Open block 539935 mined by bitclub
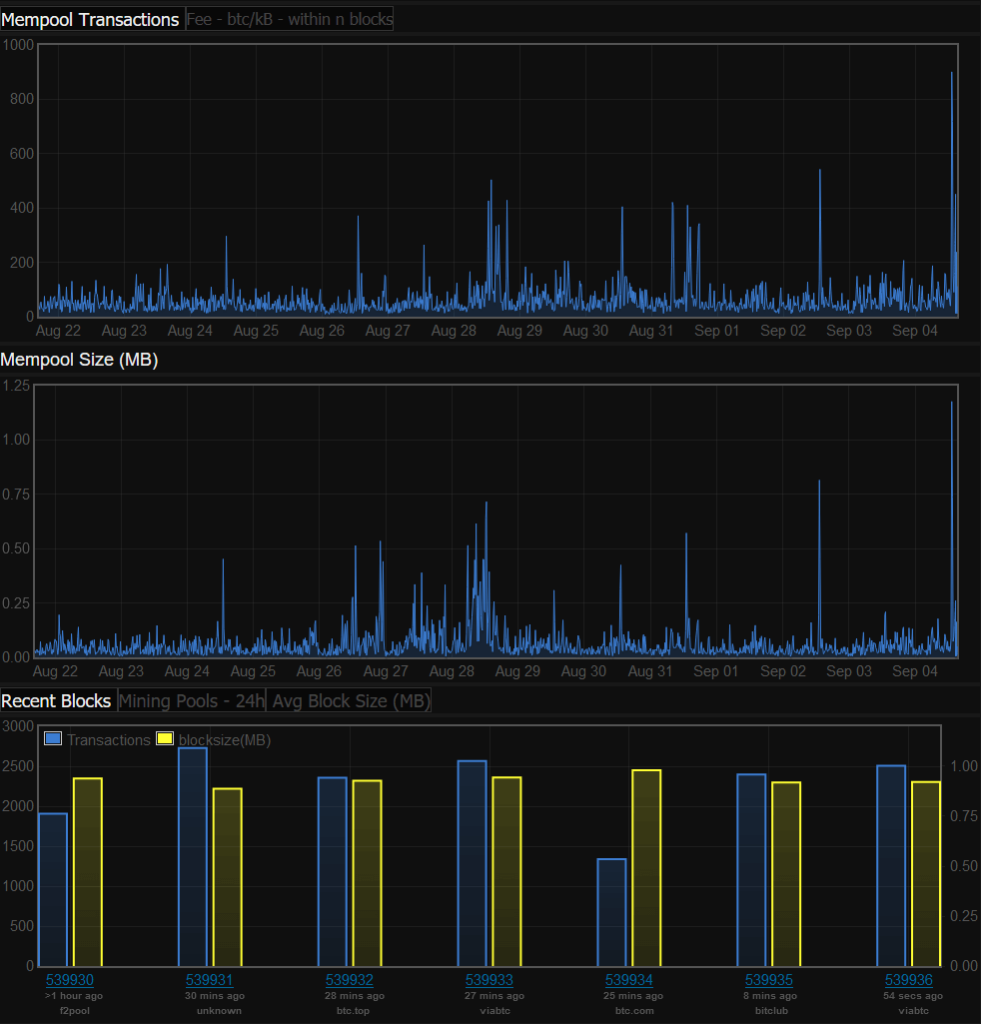The image size is (981, 1024). [769, 980]
